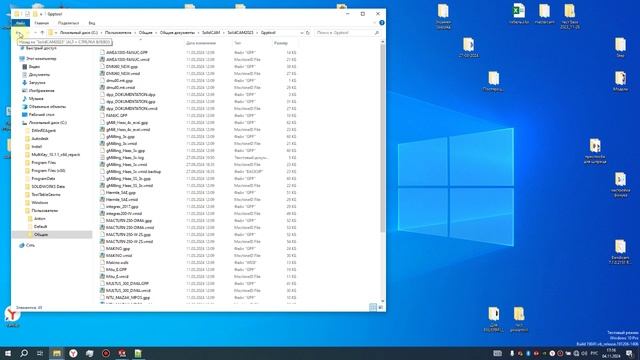640x360 pixels.
Task: Sort by Тип column header
Action: pyautogui.click(x=238, y=43)
